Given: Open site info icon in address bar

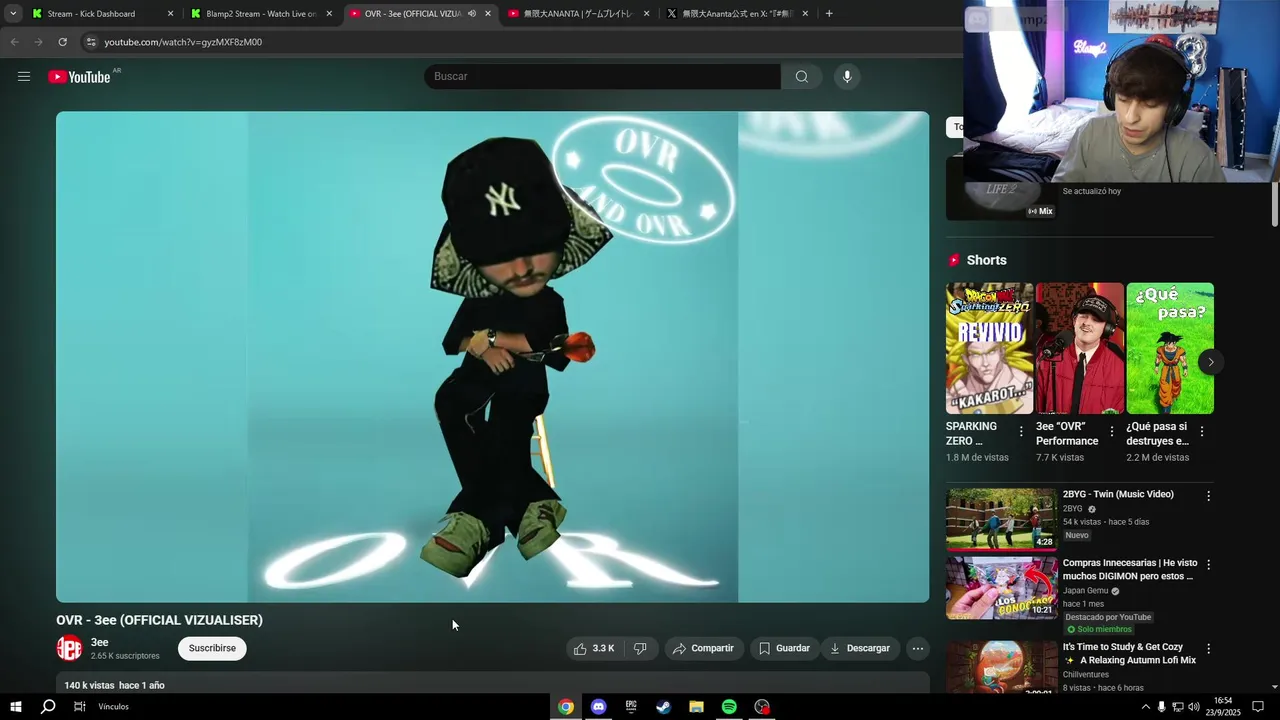Looking at the screenshot, I should (91, 42).
